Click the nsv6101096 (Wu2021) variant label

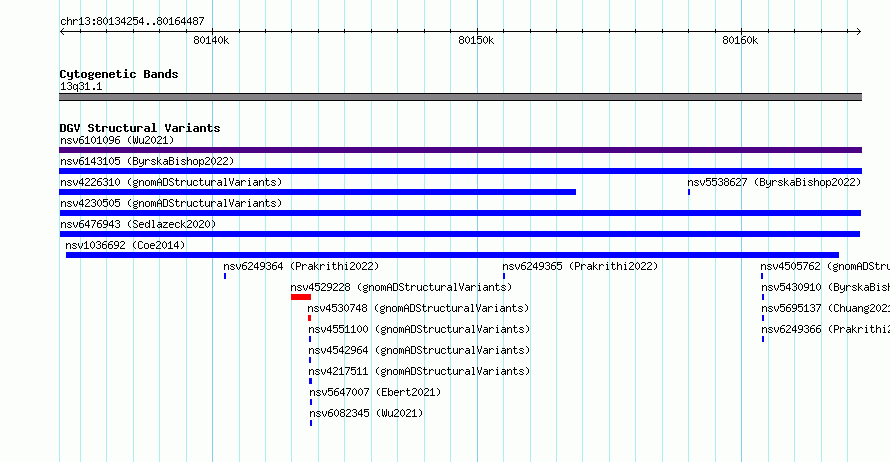[117, 140]
